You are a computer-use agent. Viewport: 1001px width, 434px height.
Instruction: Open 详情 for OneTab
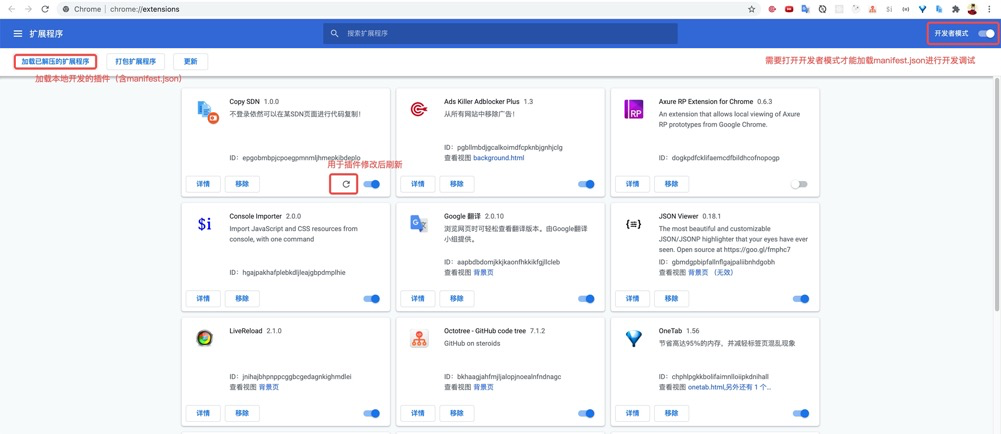632,413
